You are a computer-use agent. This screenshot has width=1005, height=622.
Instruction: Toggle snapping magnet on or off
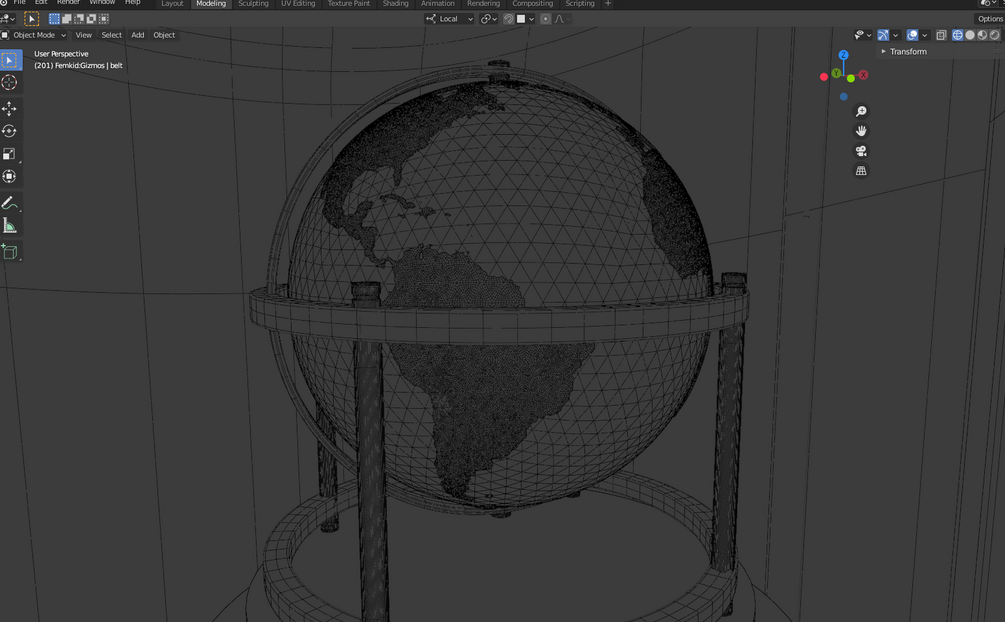(508, 19)
